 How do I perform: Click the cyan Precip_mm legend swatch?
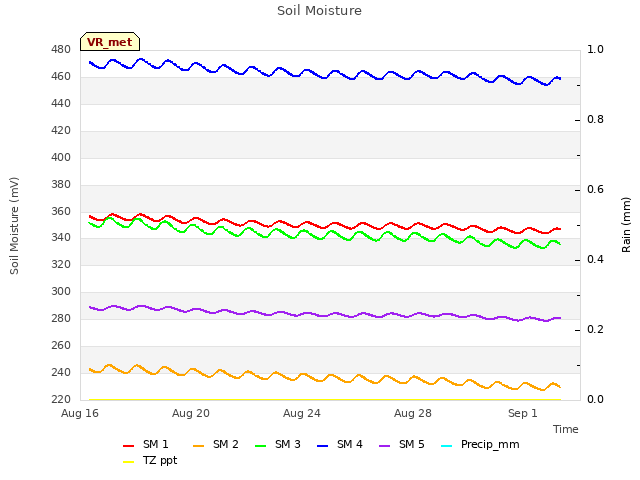(447, 446)
